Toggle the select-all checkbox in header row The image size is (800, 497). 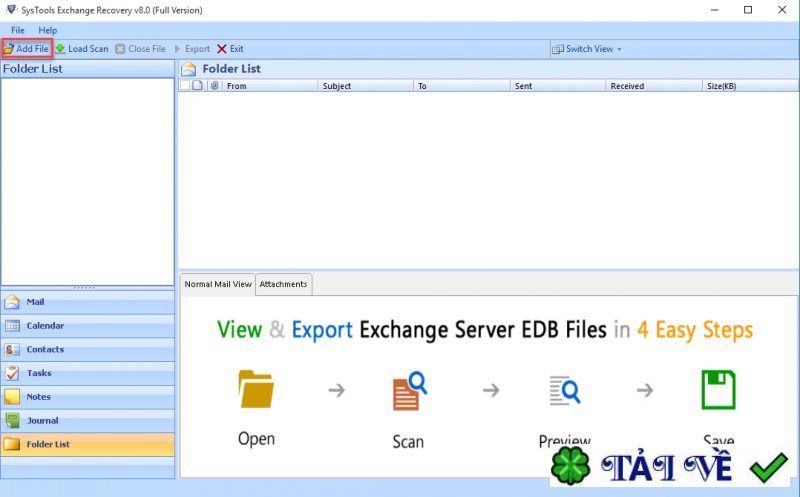pos(185,86)
